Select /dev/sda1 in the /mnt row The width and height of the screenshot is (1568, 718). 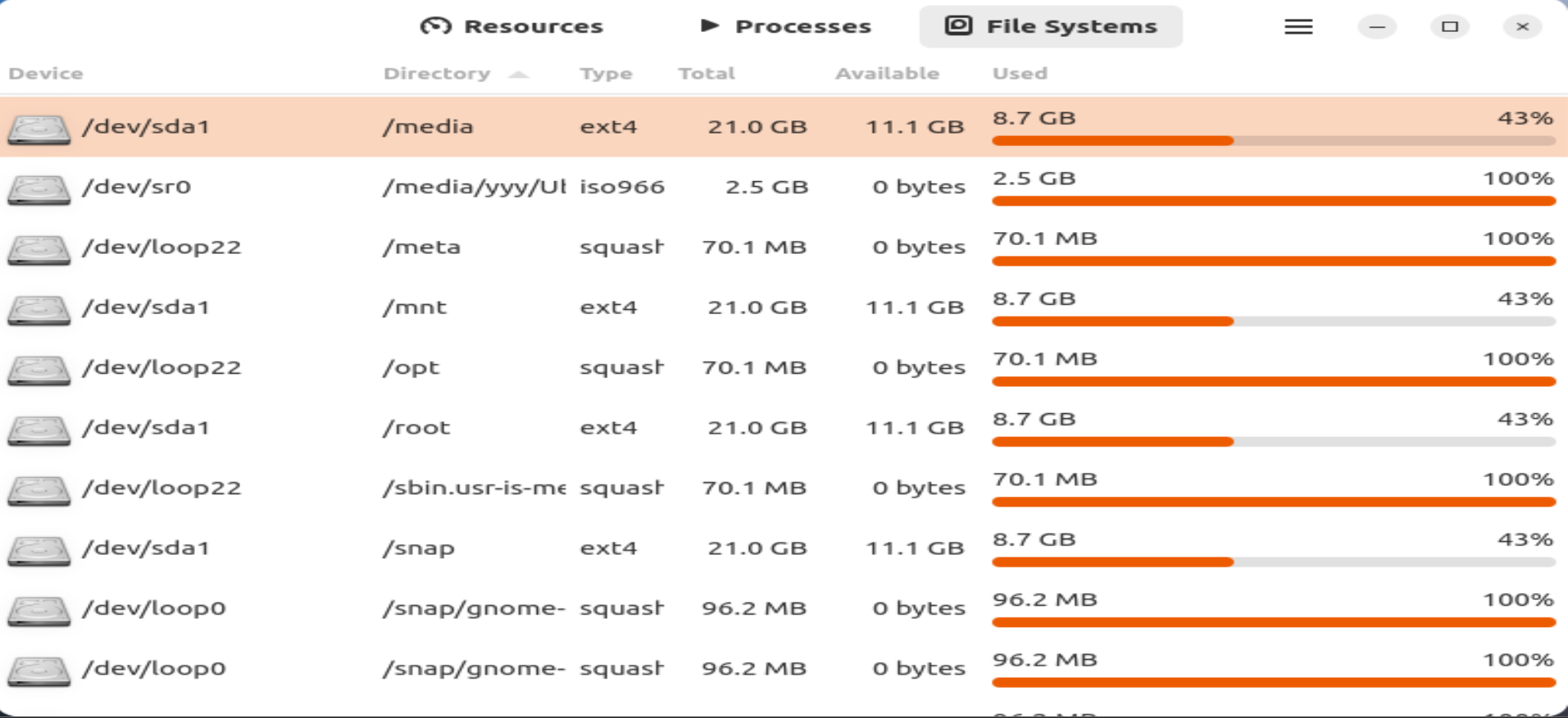146,307
